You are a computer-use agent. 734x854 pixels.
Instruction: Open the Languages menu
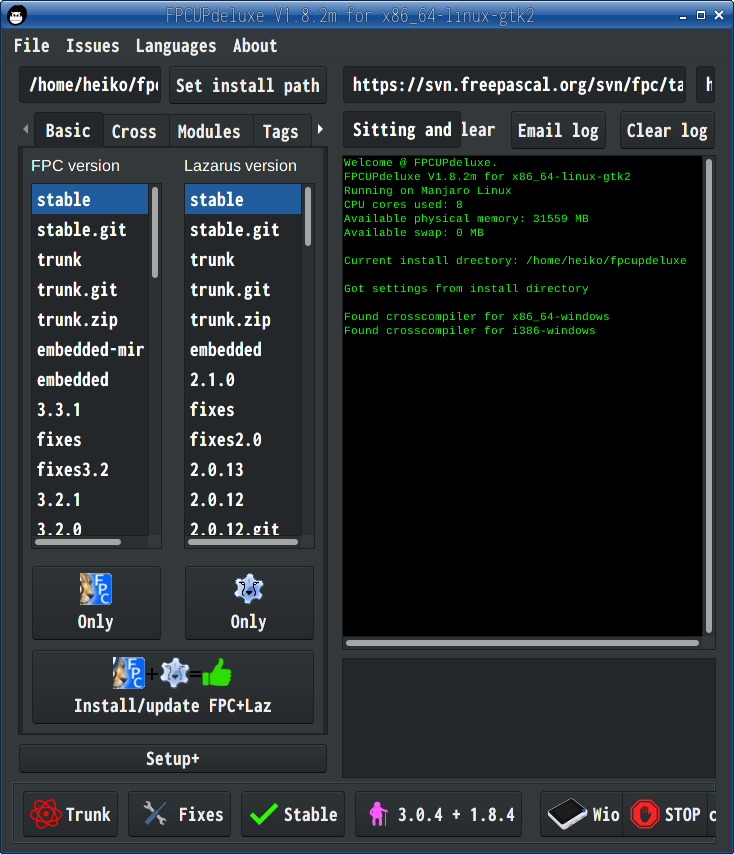coord(176,46)
